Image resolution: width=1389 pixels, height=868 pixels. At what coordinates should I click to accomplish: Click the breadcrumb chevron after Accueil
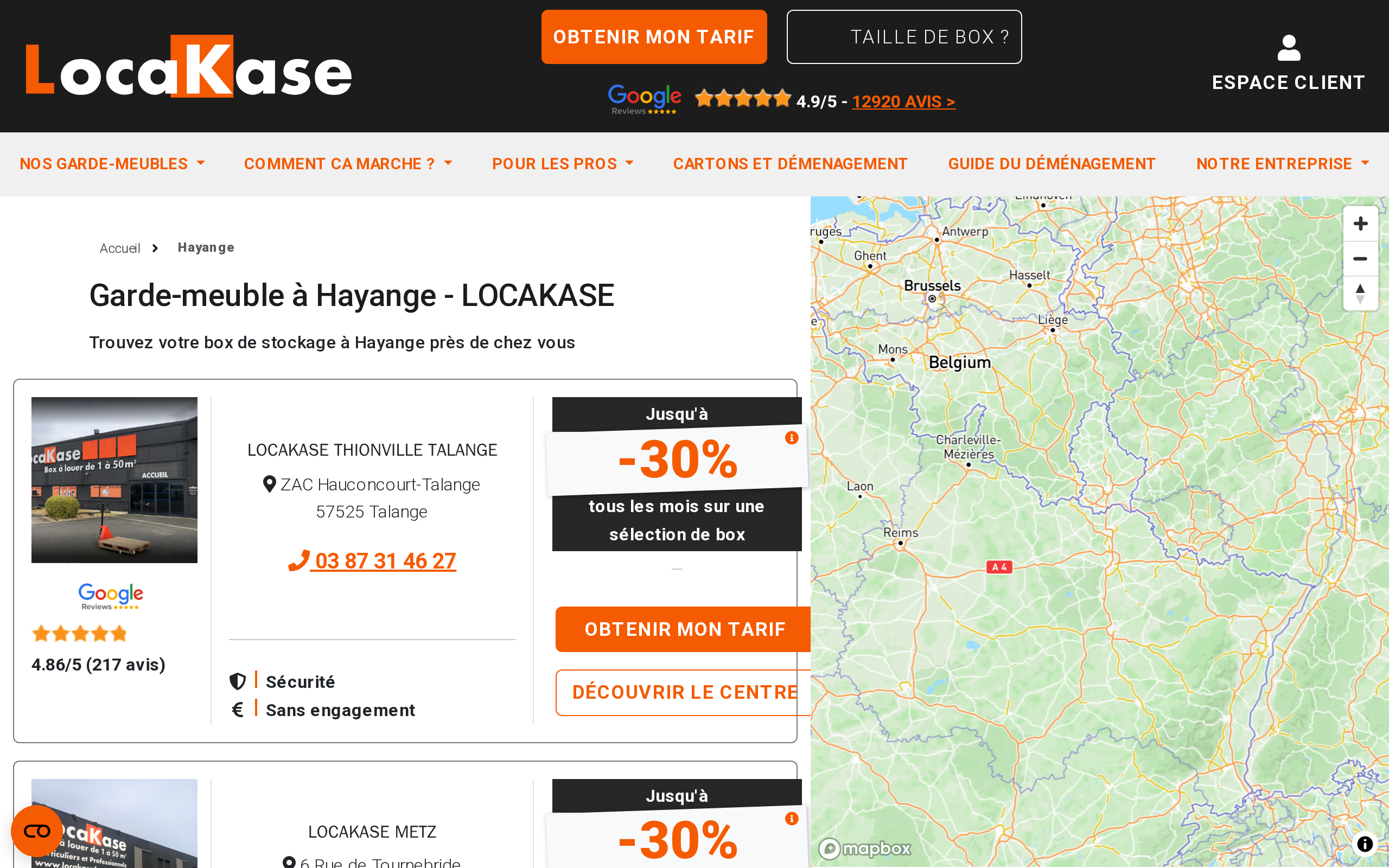tap(155, 248)
